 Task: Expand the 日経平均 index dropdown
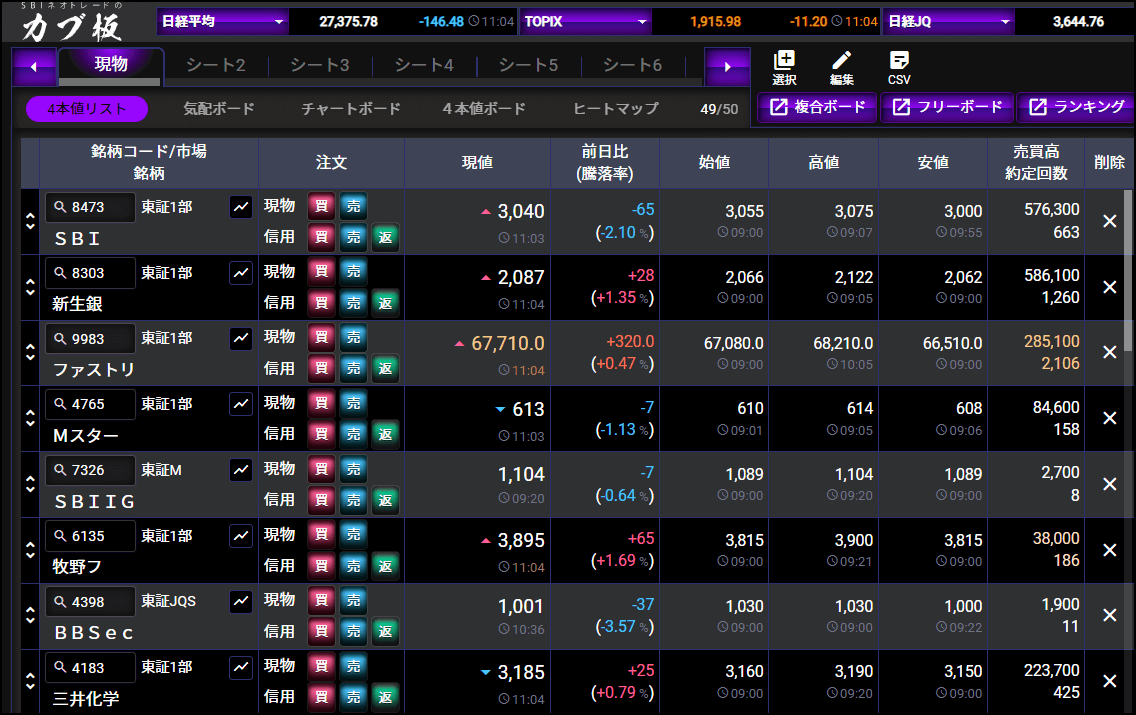point(278,21)
